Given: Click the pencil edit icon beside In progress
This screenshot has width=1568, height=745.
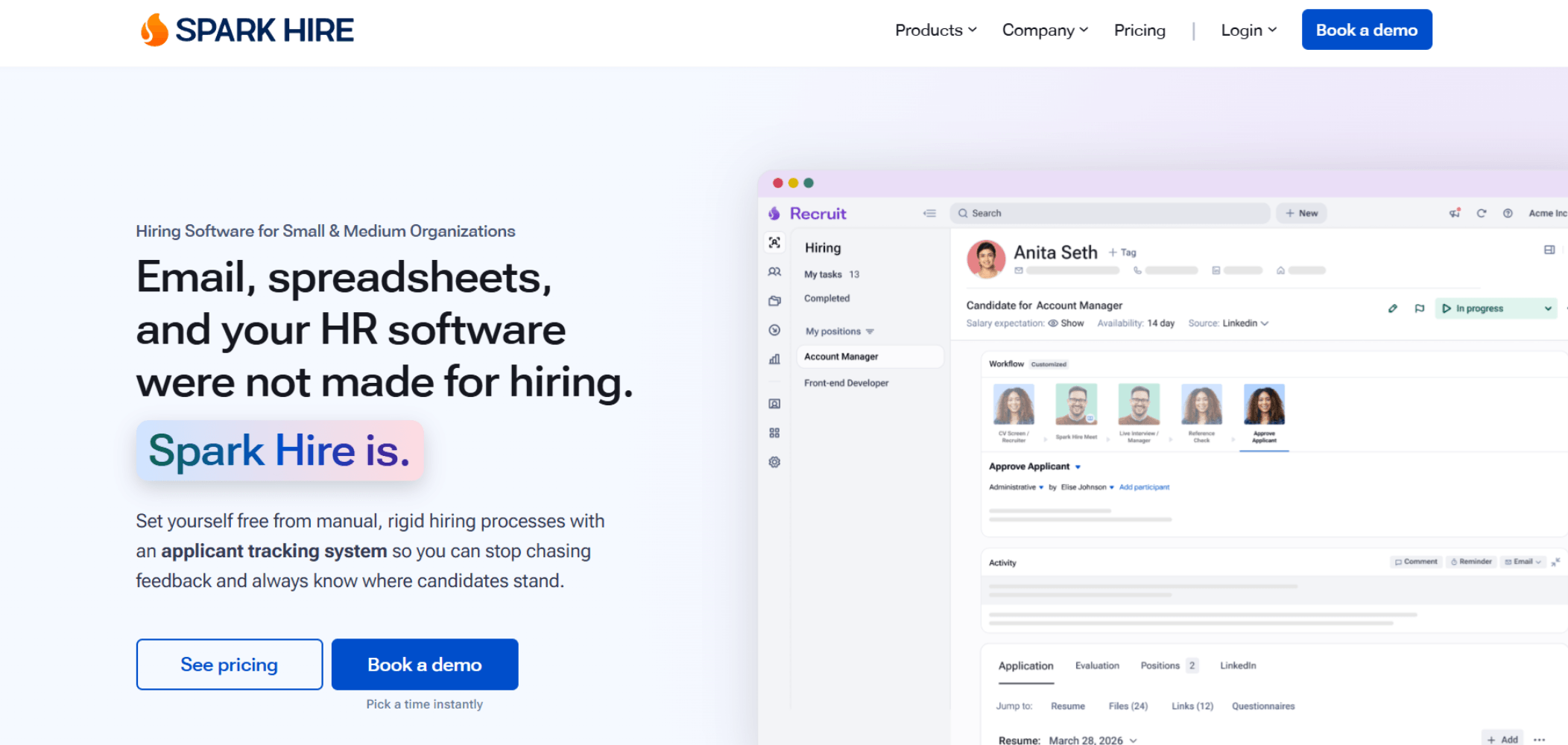Looking at the screenshot, I should [1393, 308].
